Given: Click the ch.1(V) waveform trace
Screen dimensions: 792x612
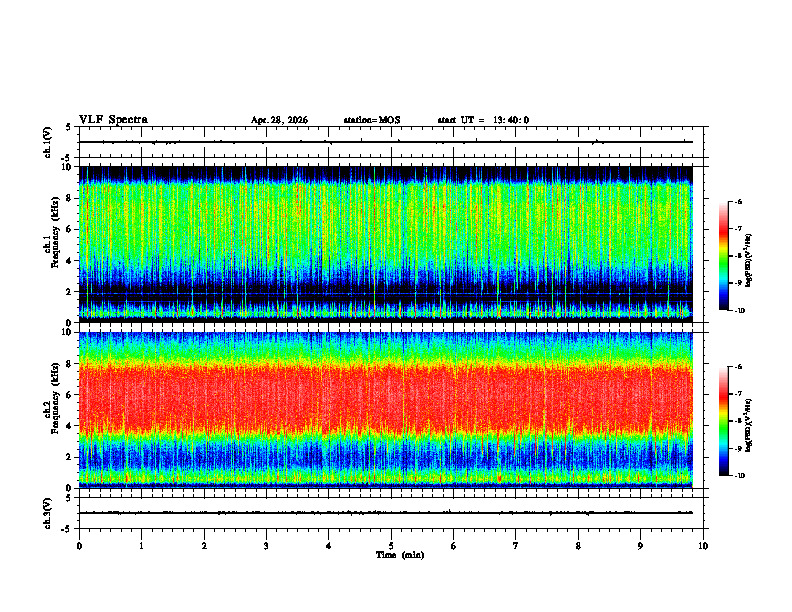Looking at the screenshot, I should click(386, 142).
